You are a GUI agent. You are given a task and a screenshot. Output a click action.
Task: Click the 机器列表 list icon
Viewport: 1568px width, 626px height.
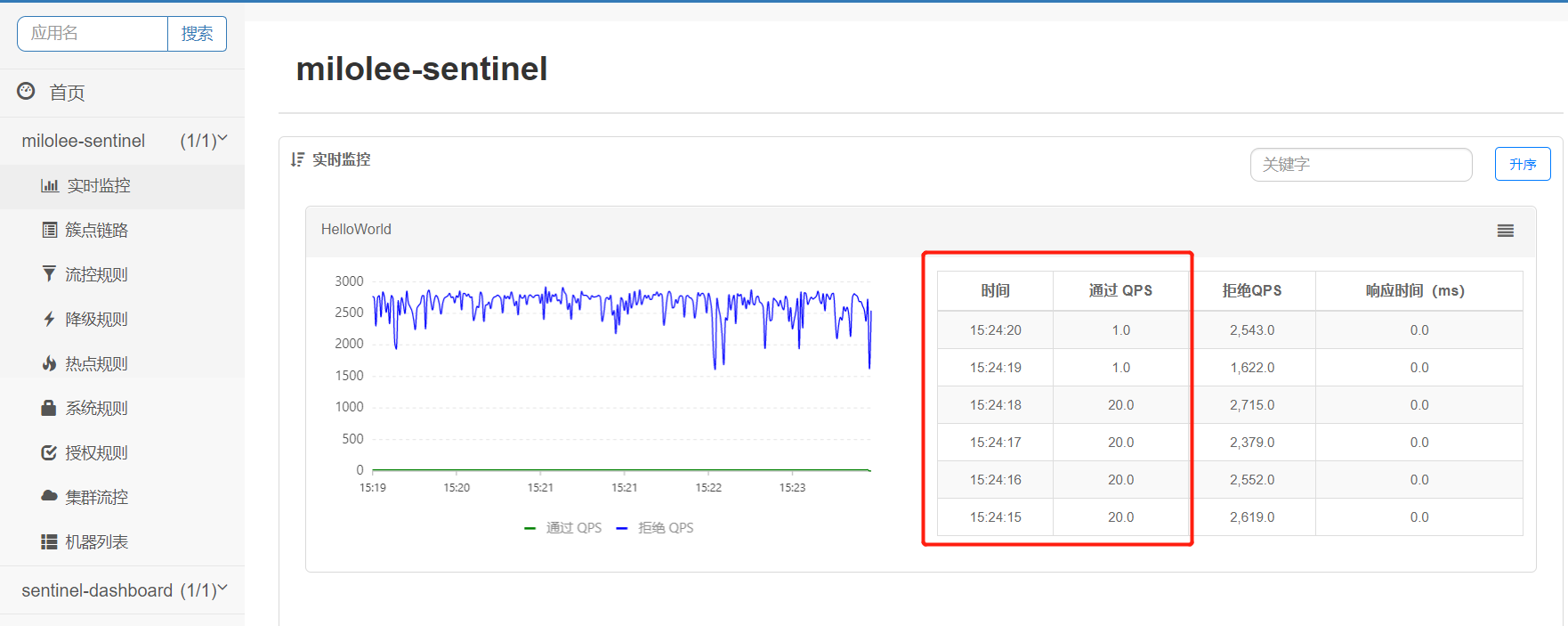(x=49, y=541)
